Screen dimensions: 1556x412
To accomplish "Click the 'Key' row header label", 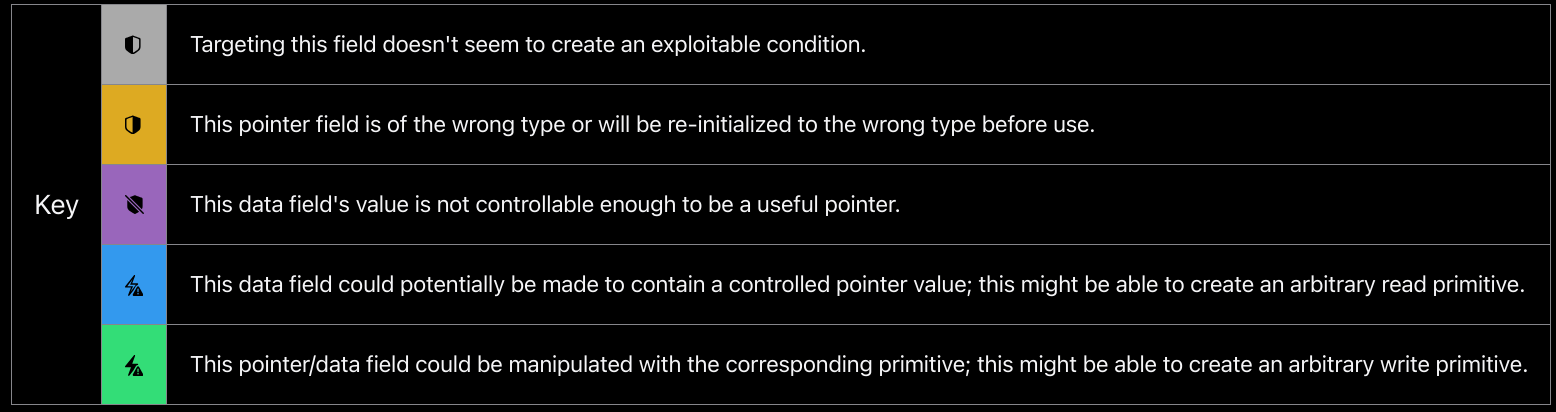I will click(56, 205).
